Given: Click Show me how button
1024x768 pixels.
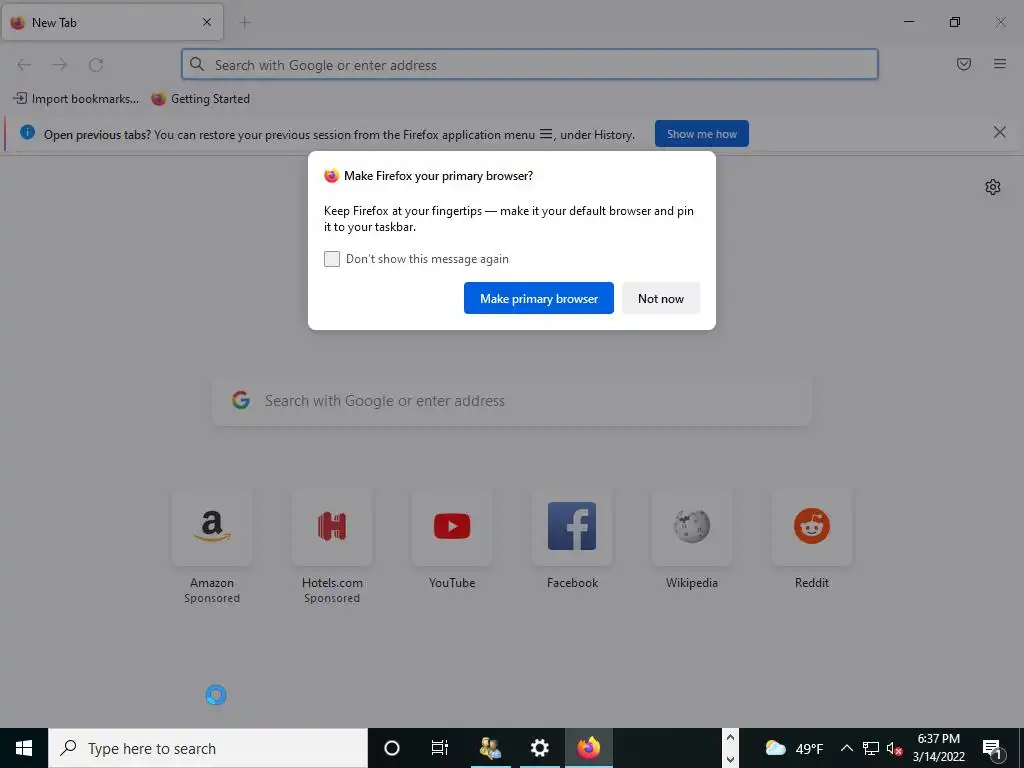Looking at the screenshot, I should coord(701,134).
